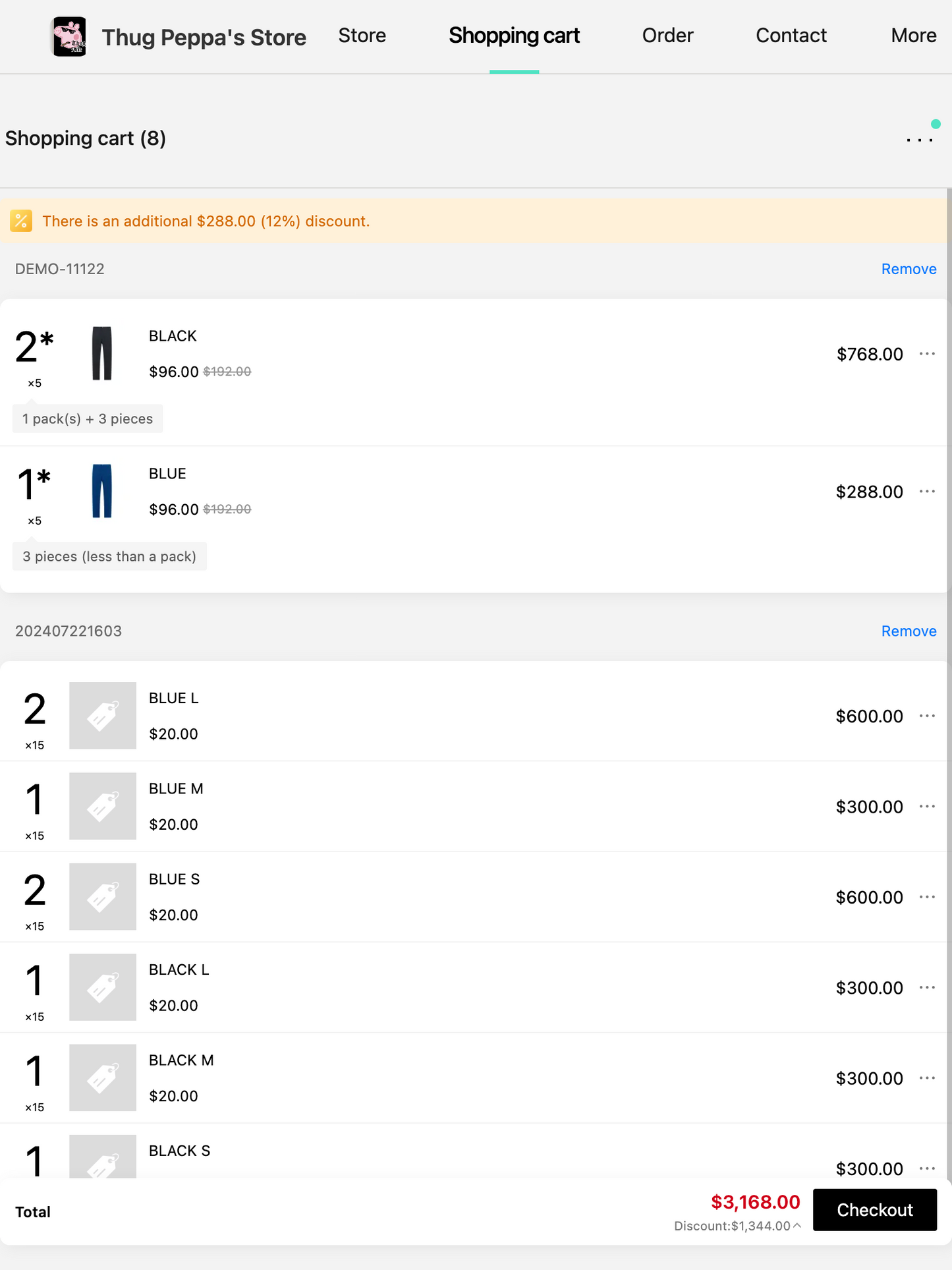Open the Contact tab
Image resolution: width=952 pixels, height=1270 pixels.
791,36
